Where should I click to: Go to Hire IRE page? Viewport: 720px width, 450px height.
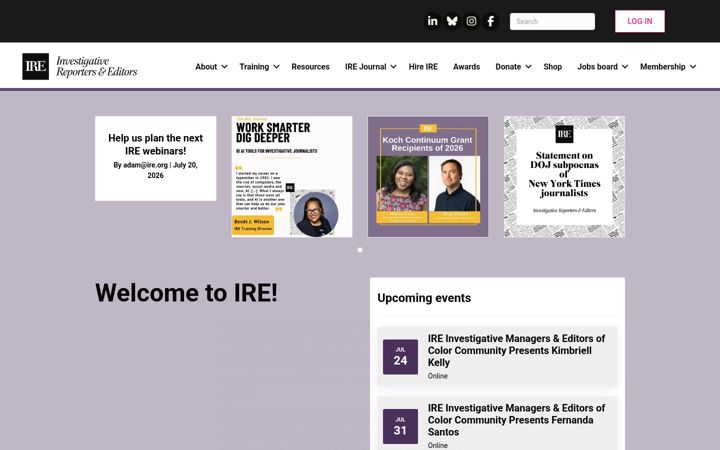pos(423,67)
